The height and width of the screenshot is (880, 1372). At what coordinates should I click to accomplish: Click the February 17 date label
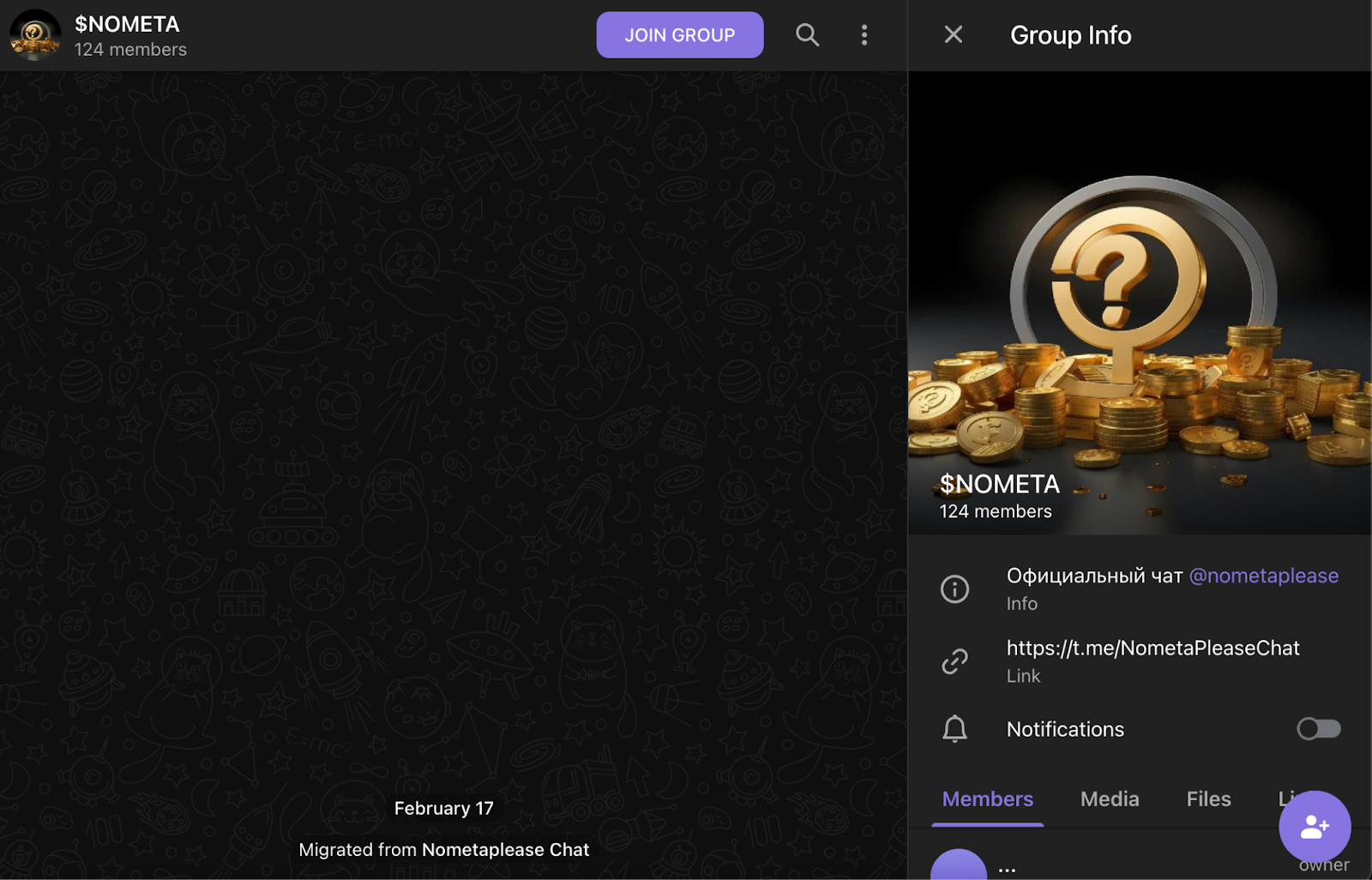tap(443, 808)
